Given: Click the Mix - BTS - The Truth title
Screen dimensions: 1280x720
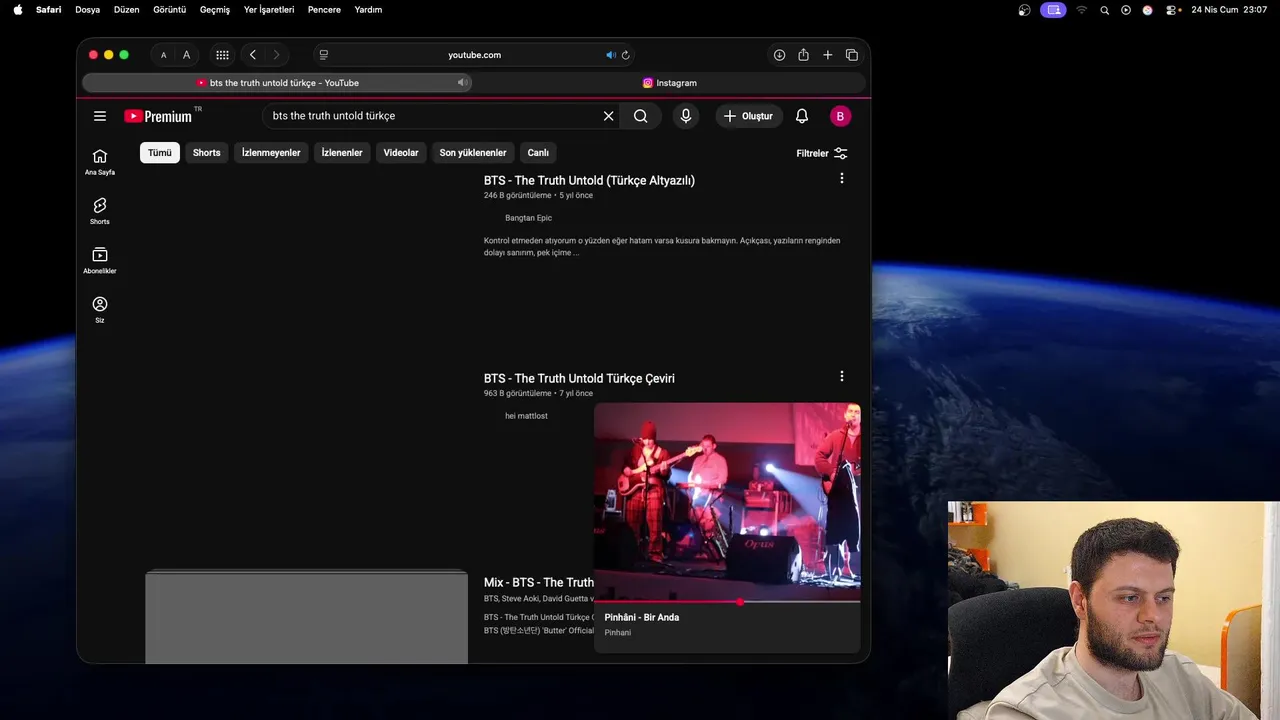Looking at the screenshot, I should pos(539,582).
